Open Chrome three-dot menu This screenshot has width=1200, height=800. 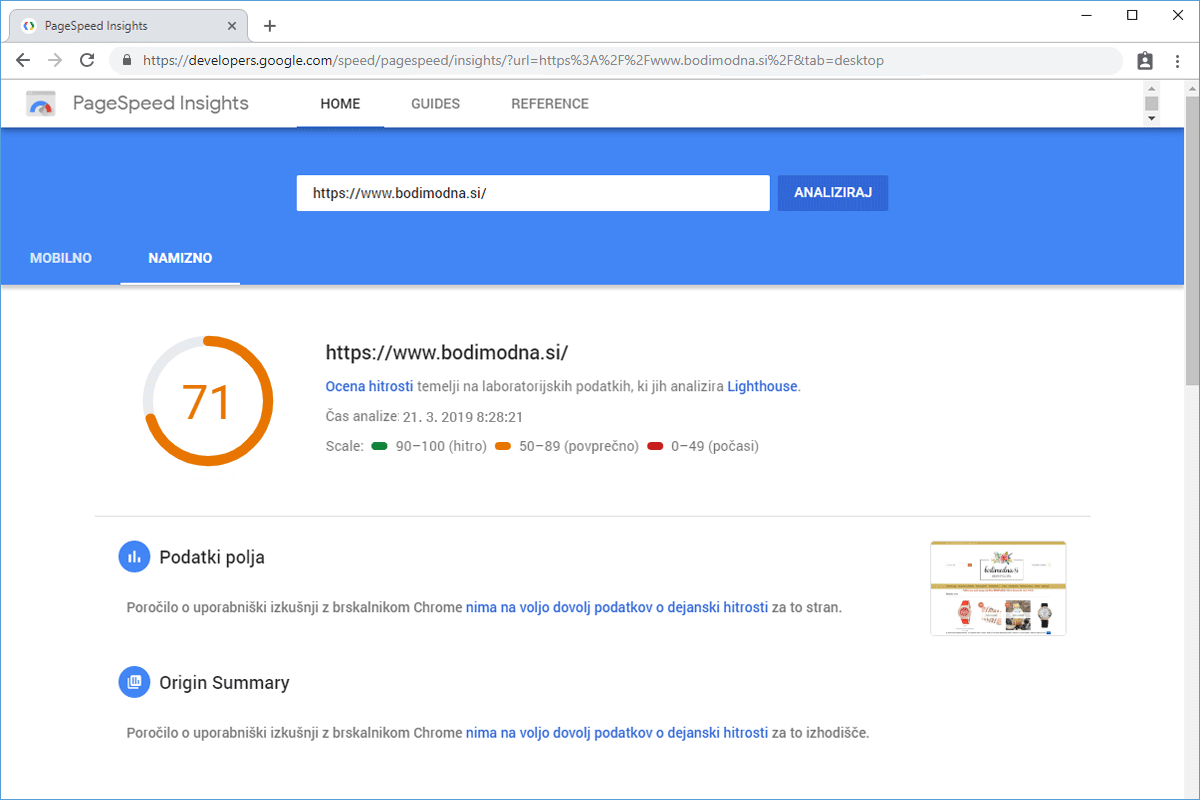tap(1177, 60)
